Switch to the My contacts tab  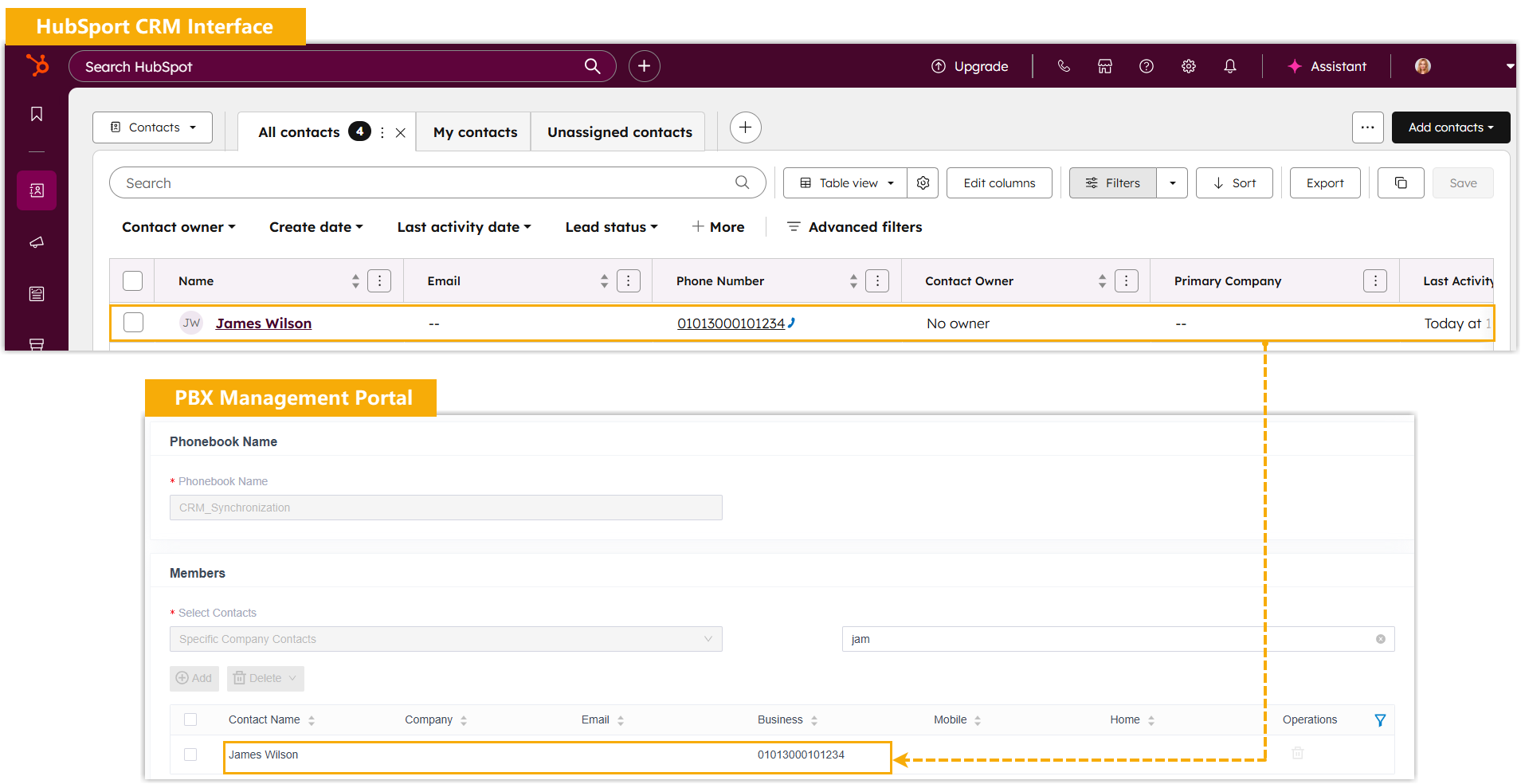[x=475, y=132]
